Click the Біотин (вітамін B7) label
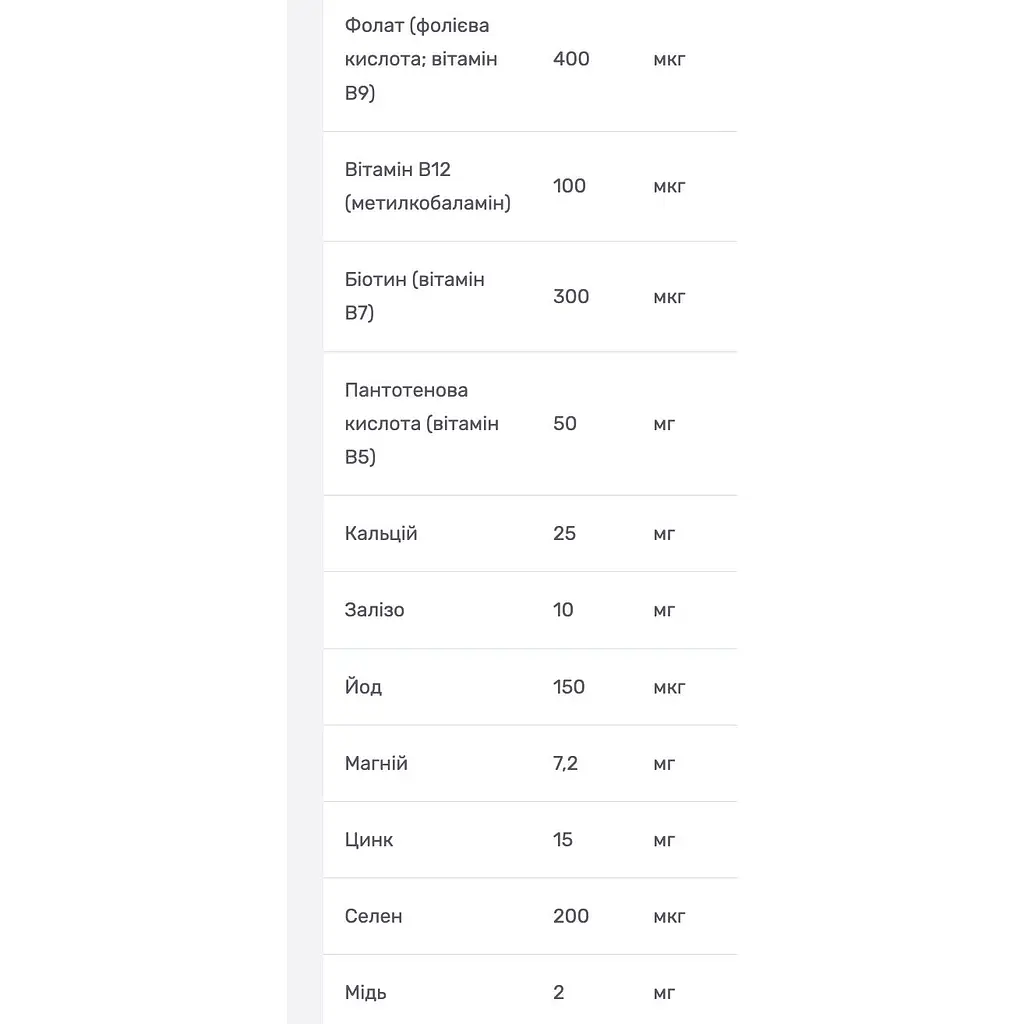Image resolution: width=1024 pixels, height=1024 pixels. click(414, 296)
